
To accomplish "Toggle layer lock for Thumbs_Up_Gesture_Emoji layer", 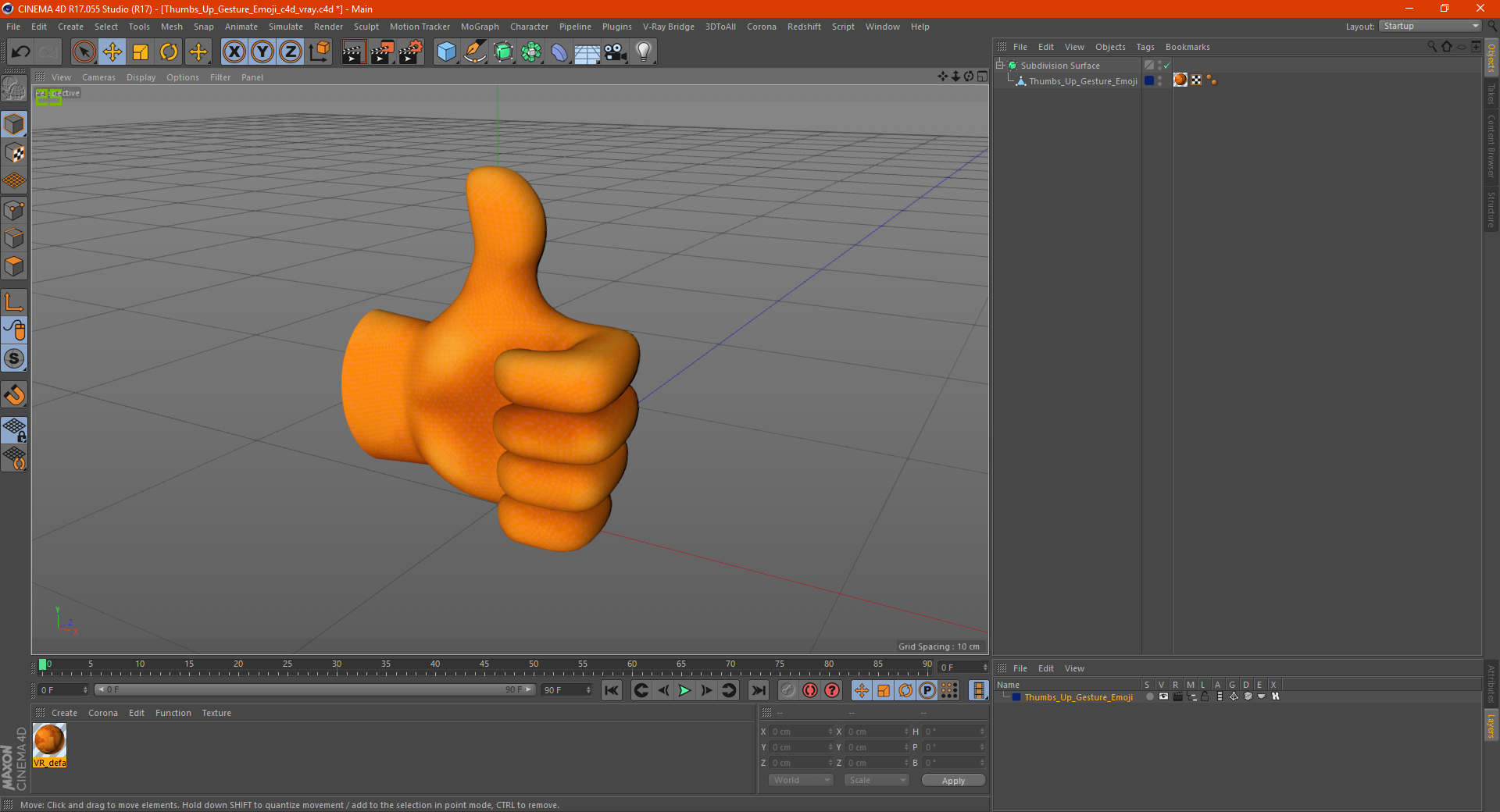I will 1205,696.
